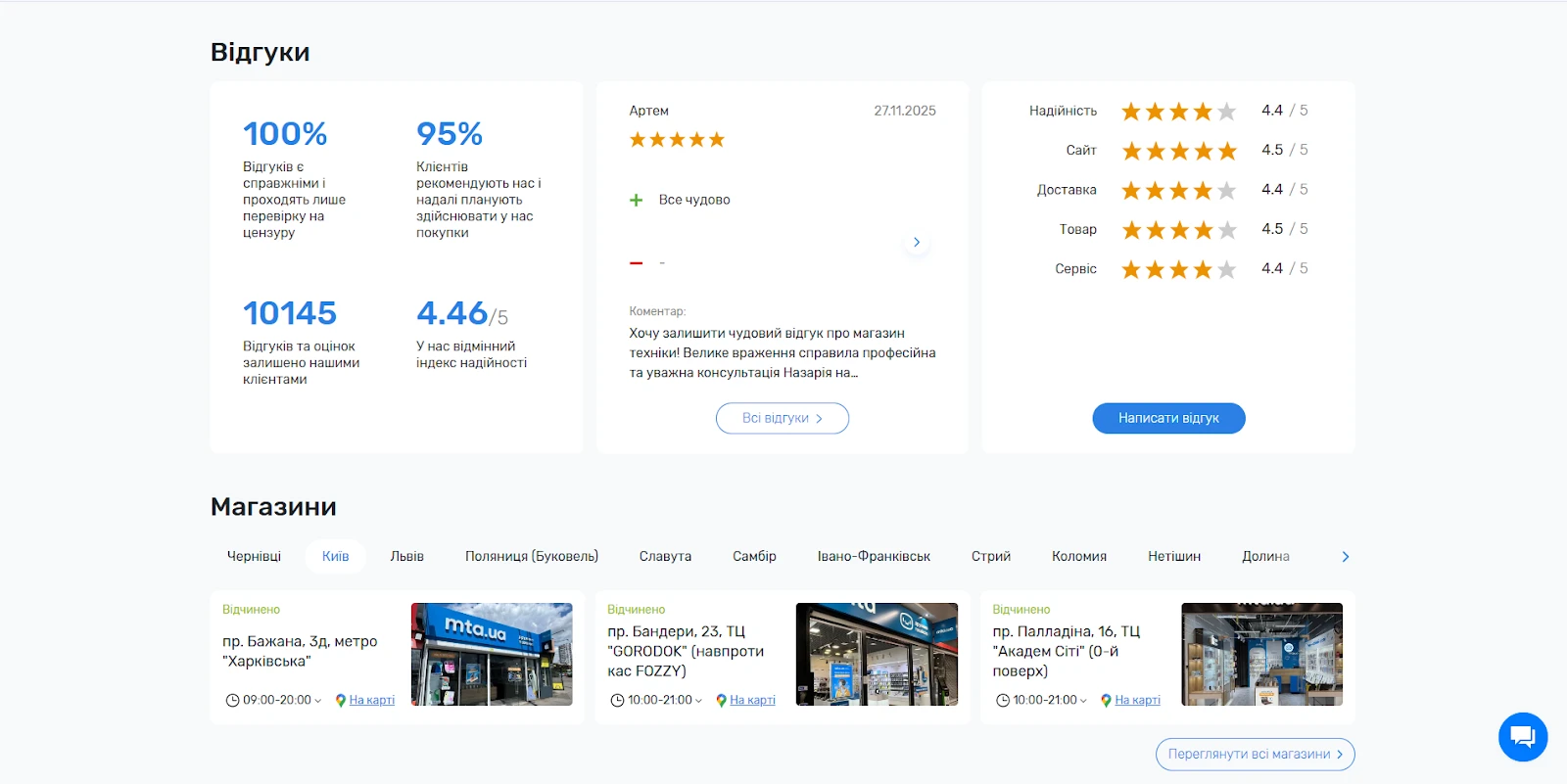Open На карті link for пр. Палладіна
1567x784 pixels.
pyautogui.click(x=1137, y=701)
